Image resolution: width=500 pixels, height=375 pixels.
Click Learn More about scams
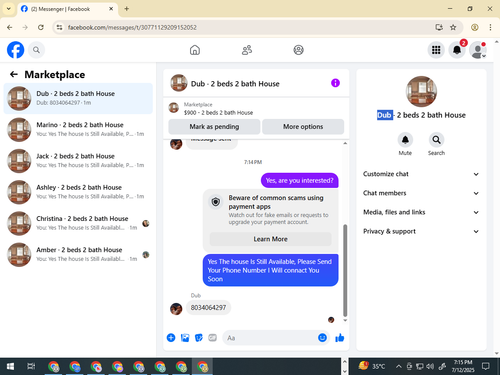coord(270,239)
